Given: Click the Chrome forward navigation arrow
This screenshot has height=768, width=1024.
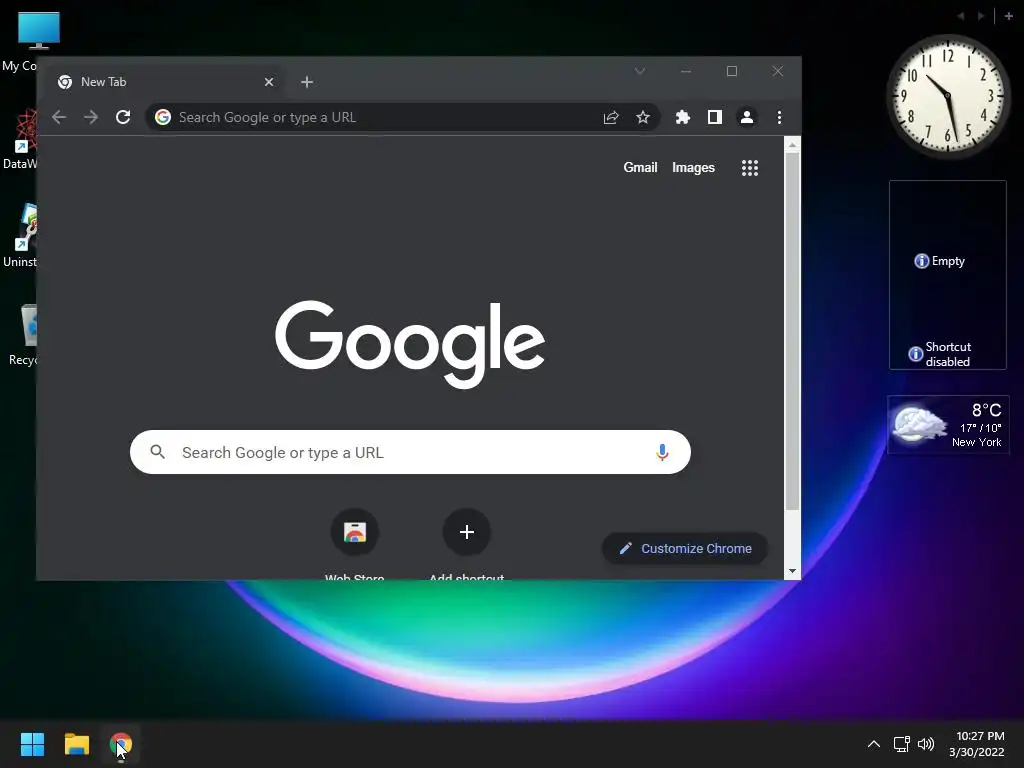Looking at the screenshot, I should pyautogui.click(x=91, y=117).
